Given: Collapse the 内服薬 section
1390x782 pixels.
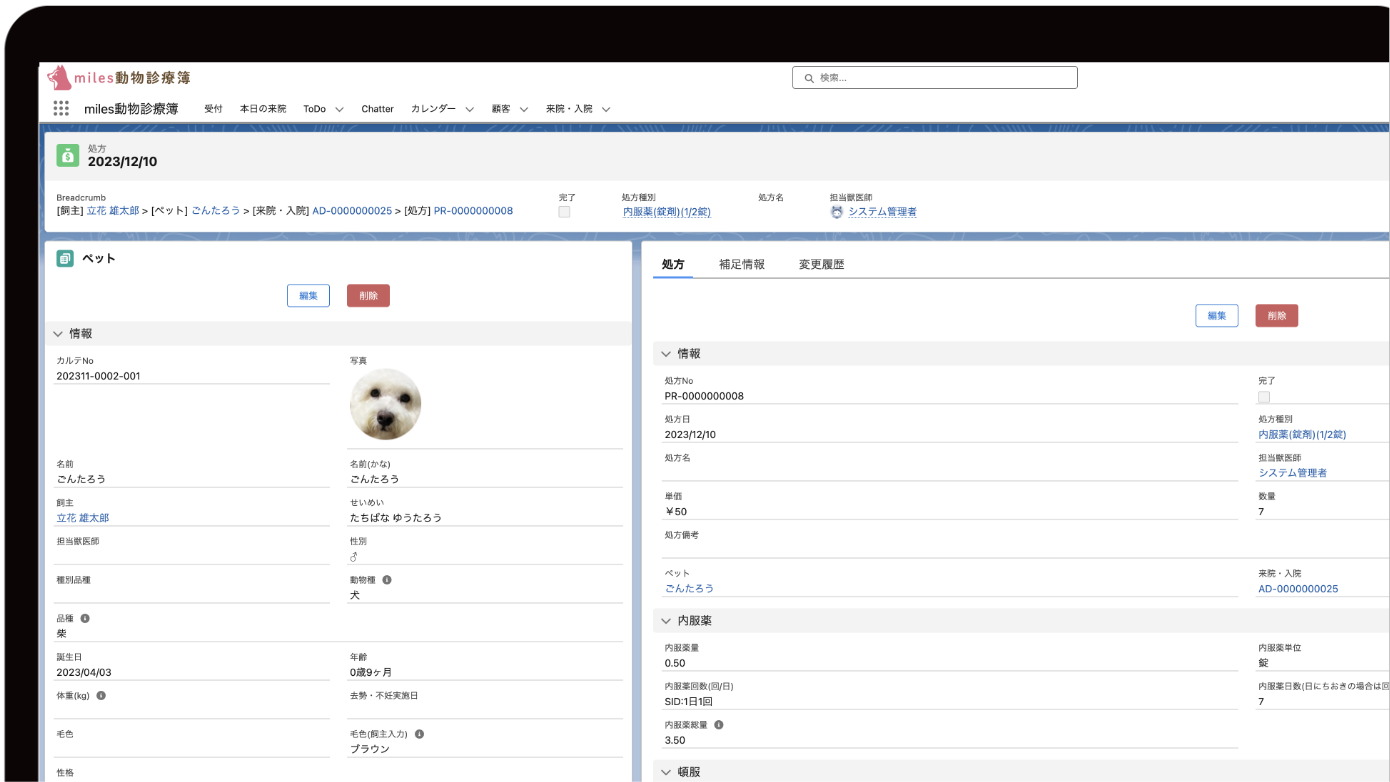Looking at the screenshot, I should click(x=665, y=621).
